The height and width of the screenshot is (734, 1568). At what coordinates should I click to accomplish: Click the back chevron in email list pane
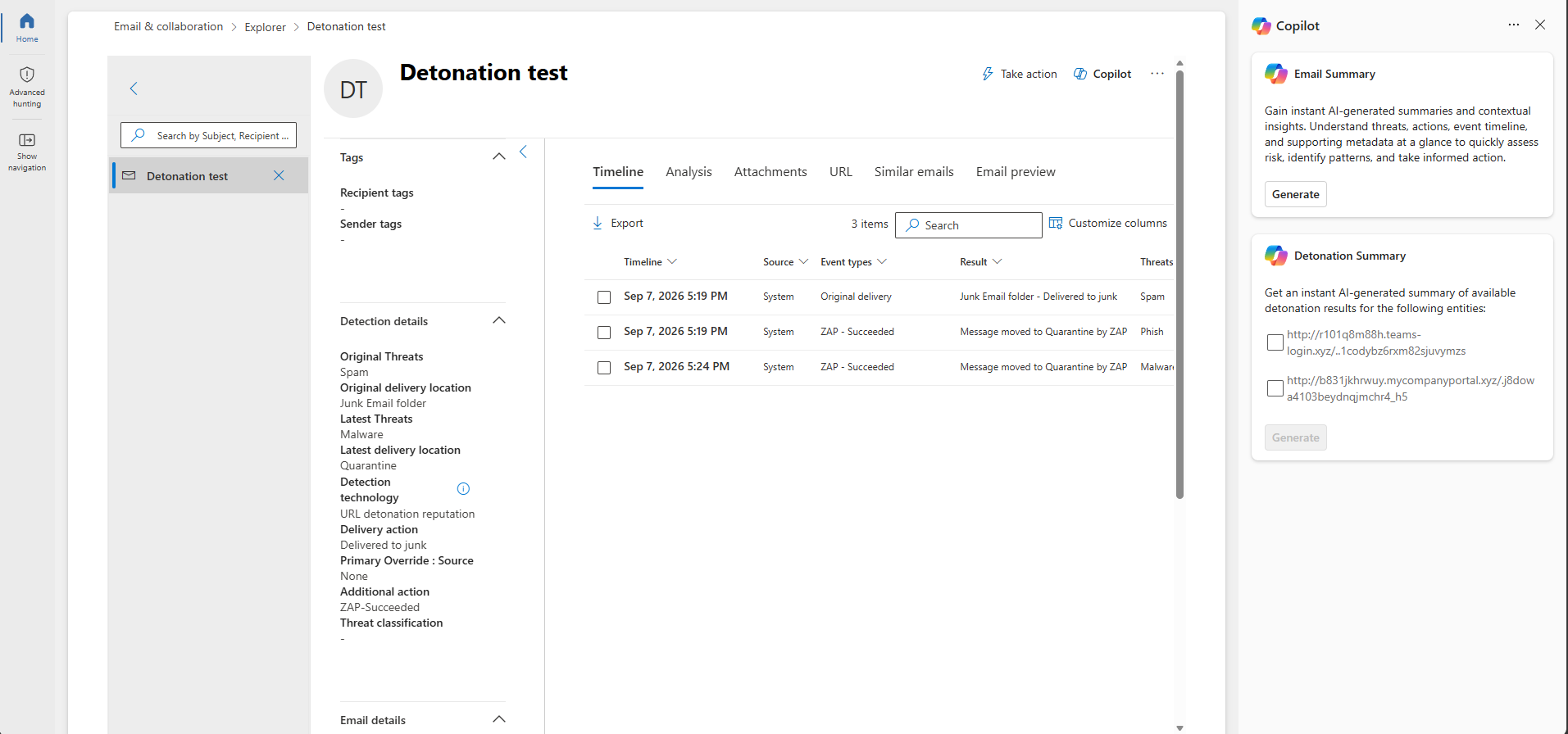tap(134, 88)
